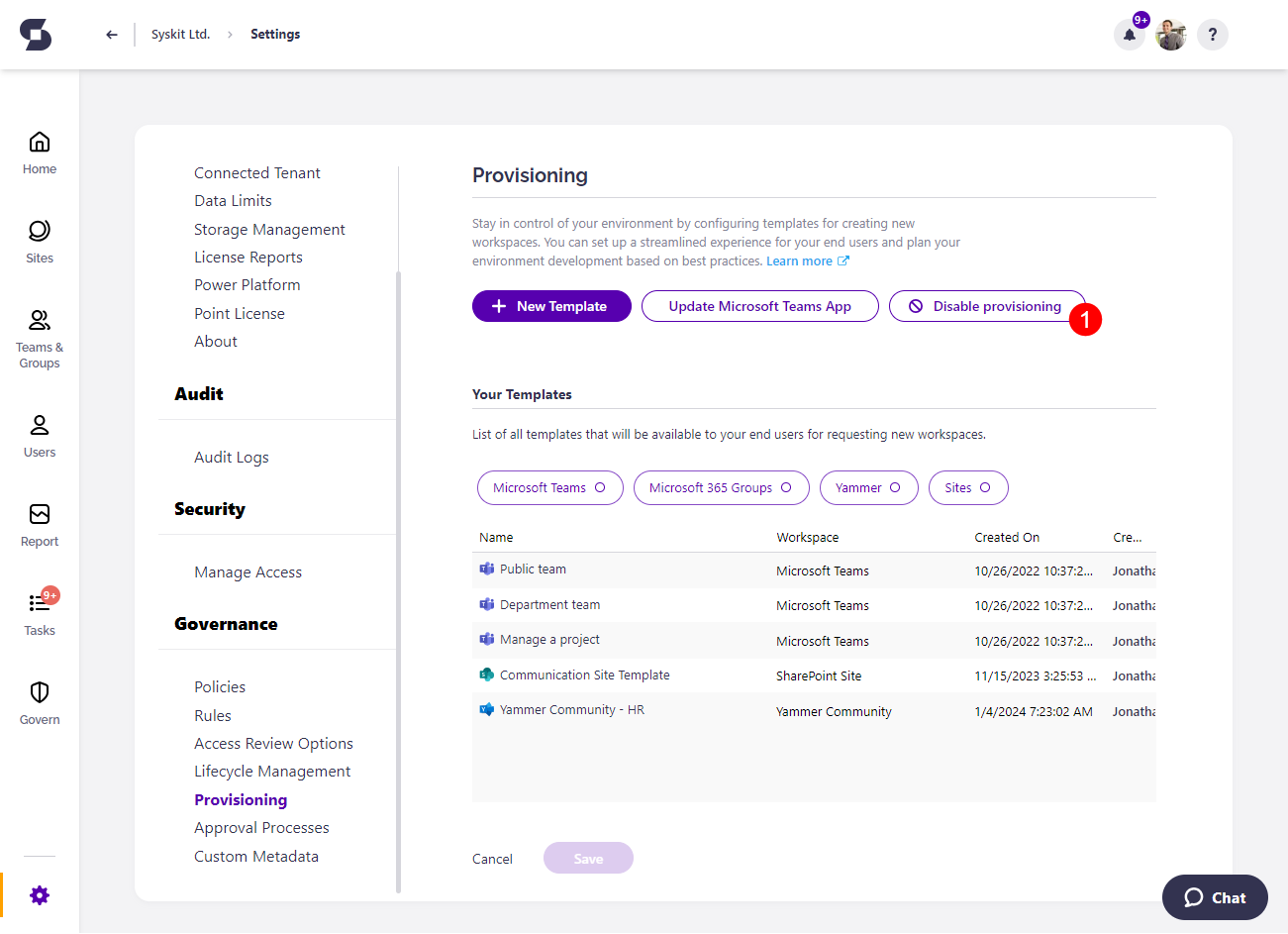This screenshot has width=1288, height=934.
Task: Toggle the Sites template filter
Action: coord(967,487)
